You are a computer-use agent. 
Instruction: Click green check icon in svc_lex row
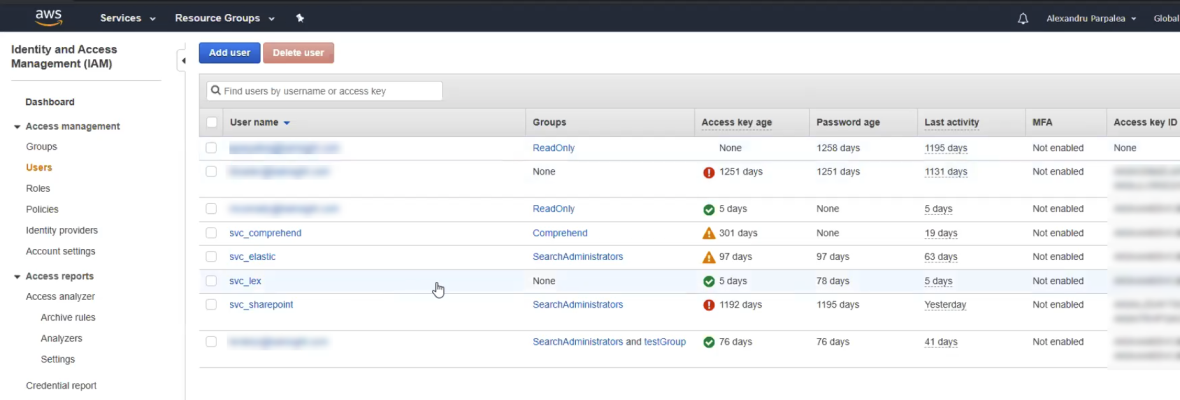coord(709,281)
